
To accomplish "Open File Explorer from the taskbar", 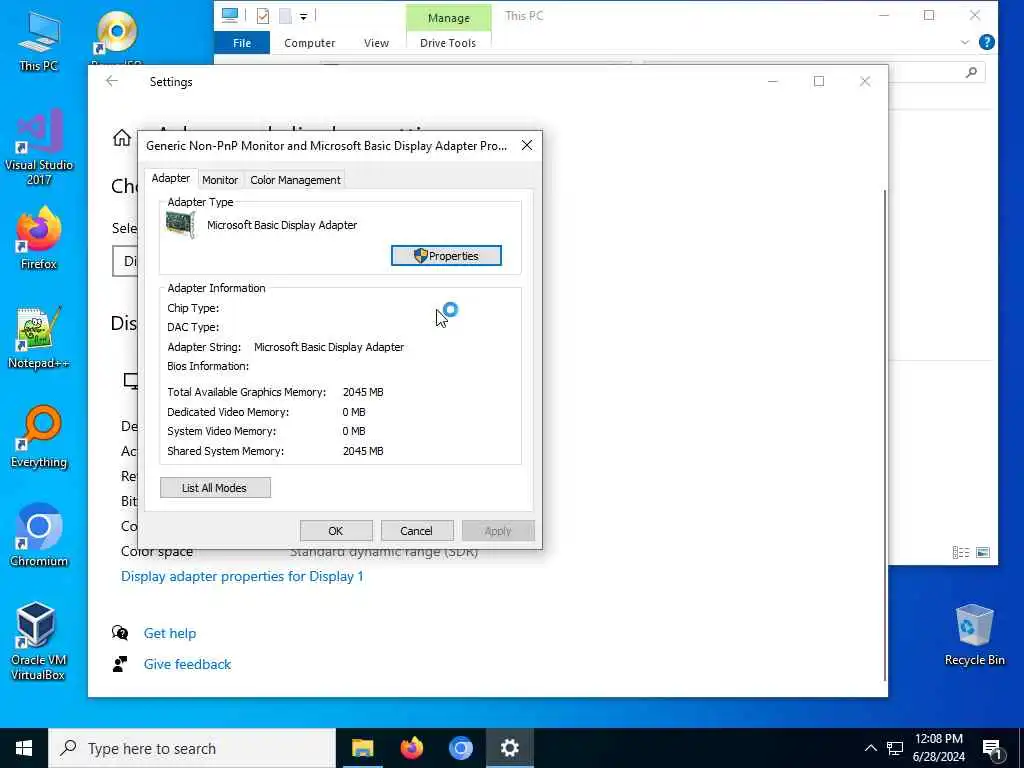I will click(362, 748).
